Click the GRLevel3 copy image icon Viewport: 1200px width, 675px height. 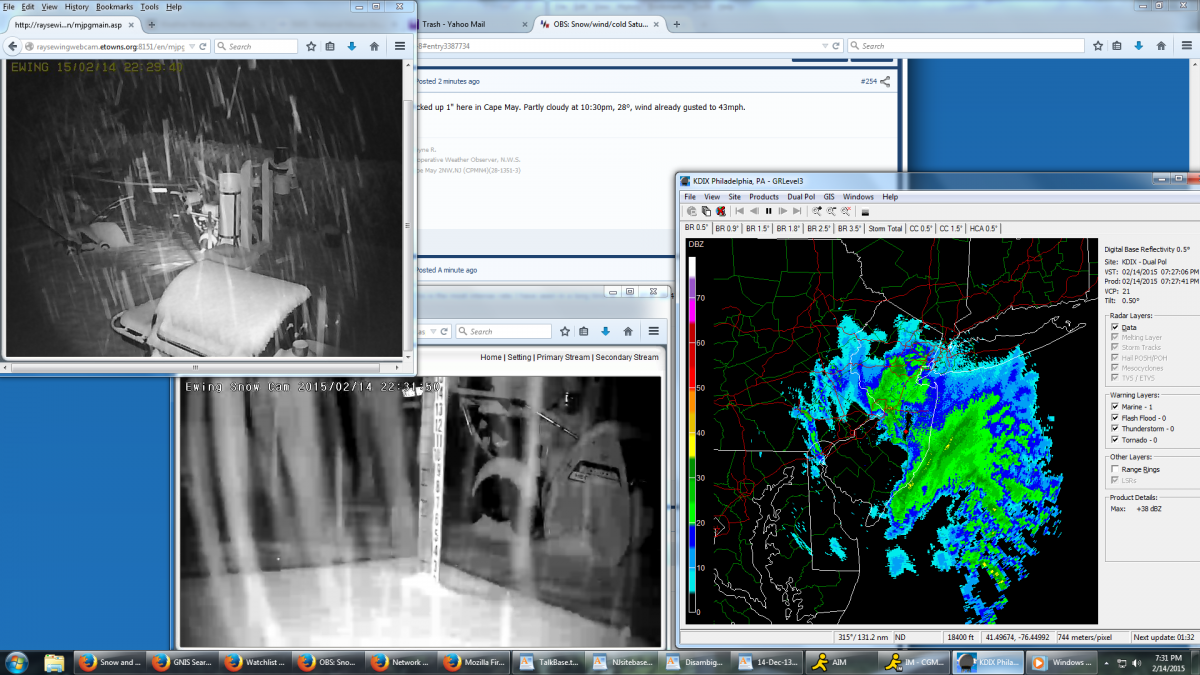(x=705, y=211)
